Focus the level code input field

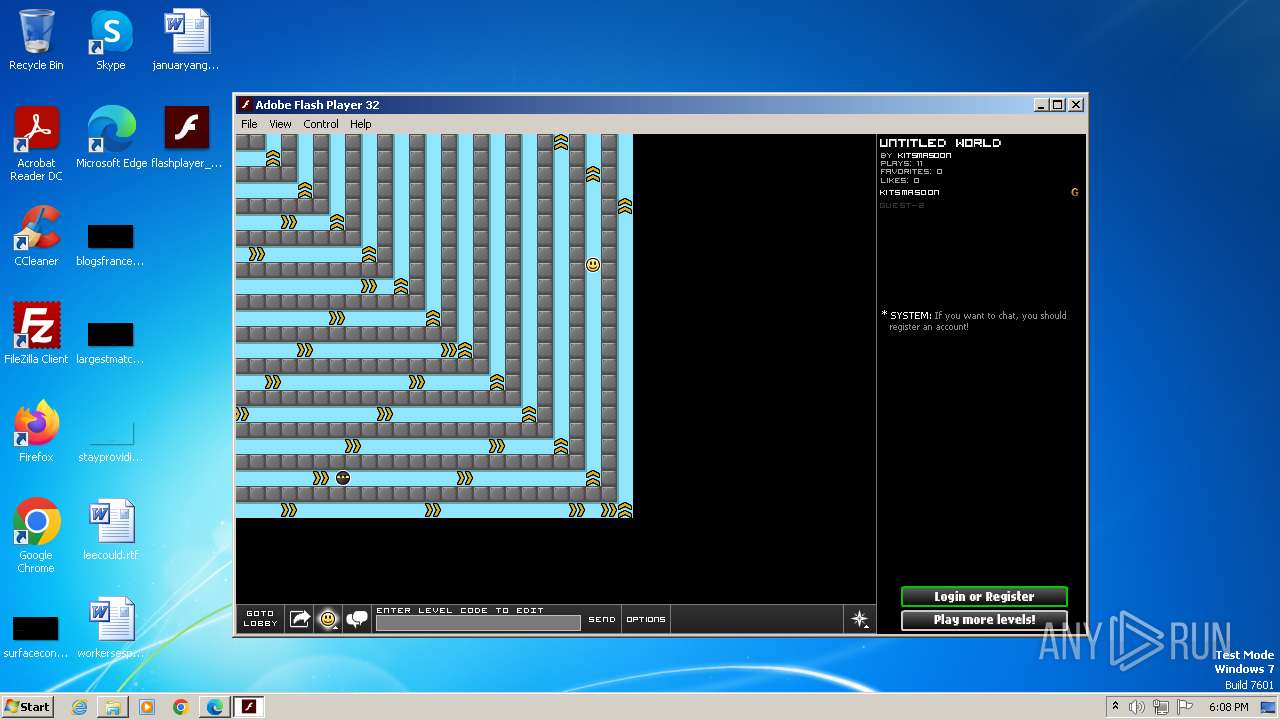[478, 623]
